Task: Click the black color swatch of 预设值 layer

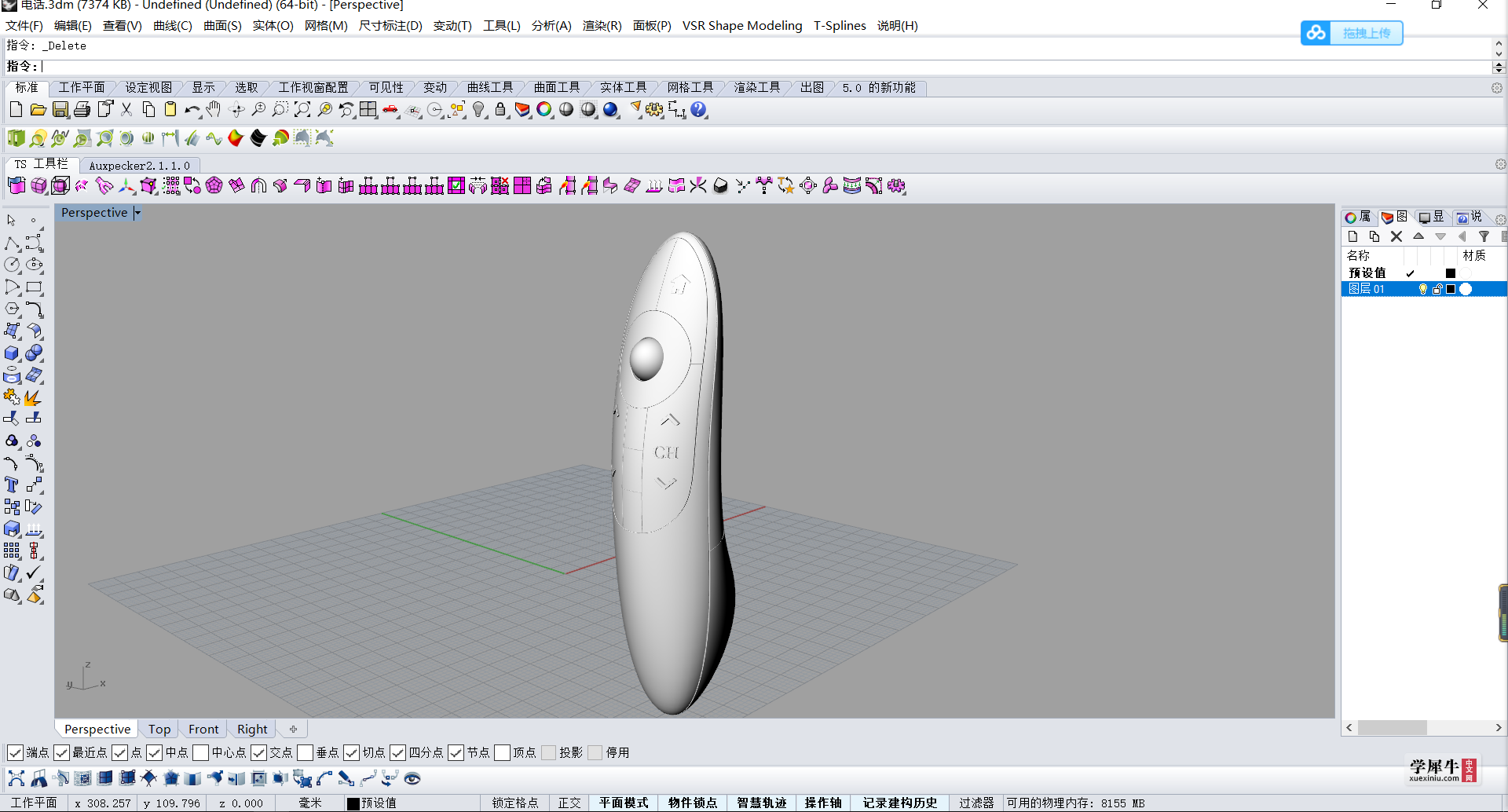Action: [1451, 273]
